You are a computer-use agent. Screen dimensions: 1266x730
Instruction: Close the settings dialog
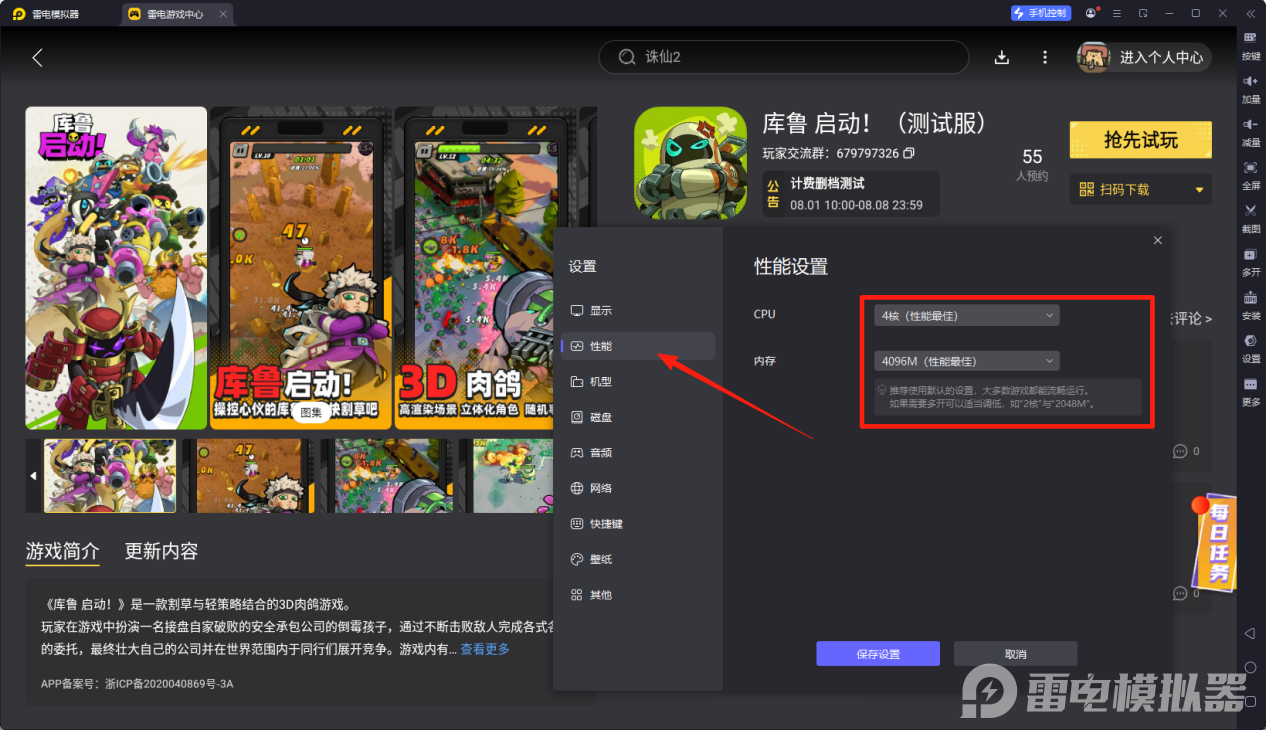(x=1158, y=240)
